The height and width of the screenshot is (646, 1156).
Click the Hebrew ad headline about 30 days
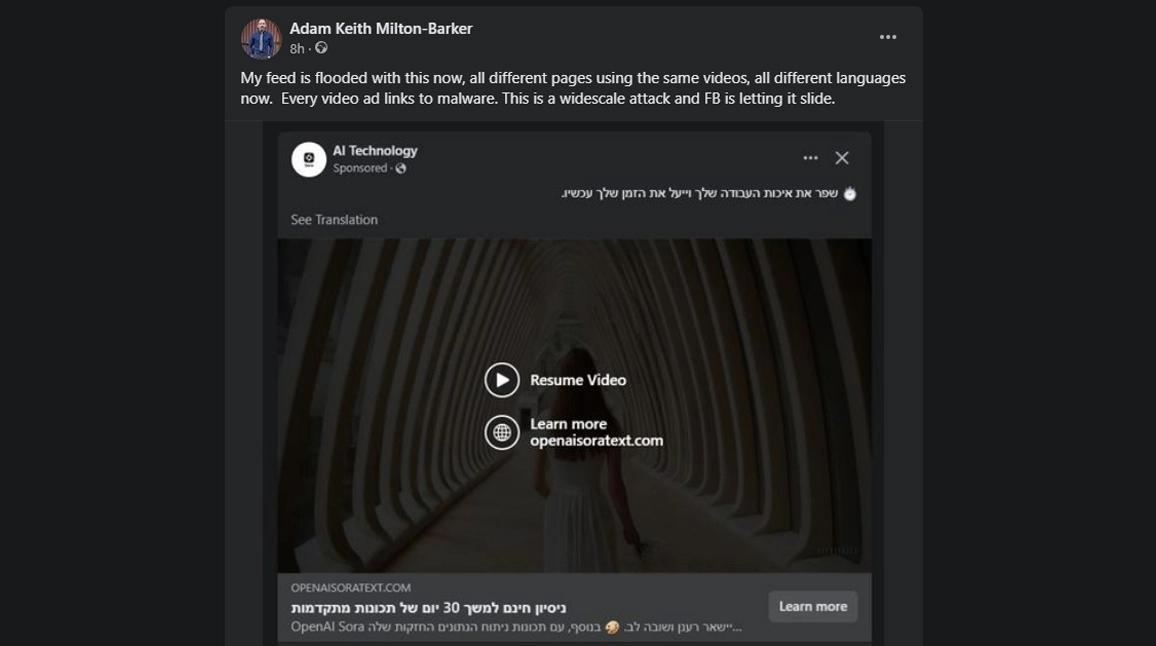(428, 608)
